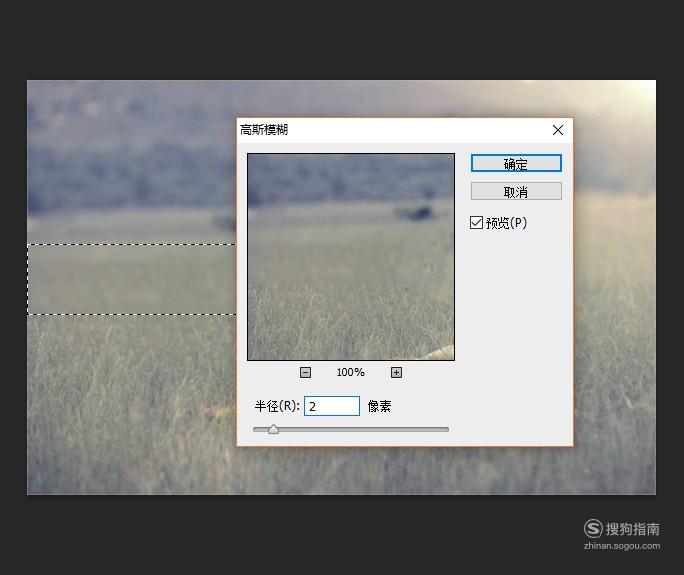Click the radius slider handle
Image resolution: width=684 pixels, height=575 pixels.
[274, 429]
